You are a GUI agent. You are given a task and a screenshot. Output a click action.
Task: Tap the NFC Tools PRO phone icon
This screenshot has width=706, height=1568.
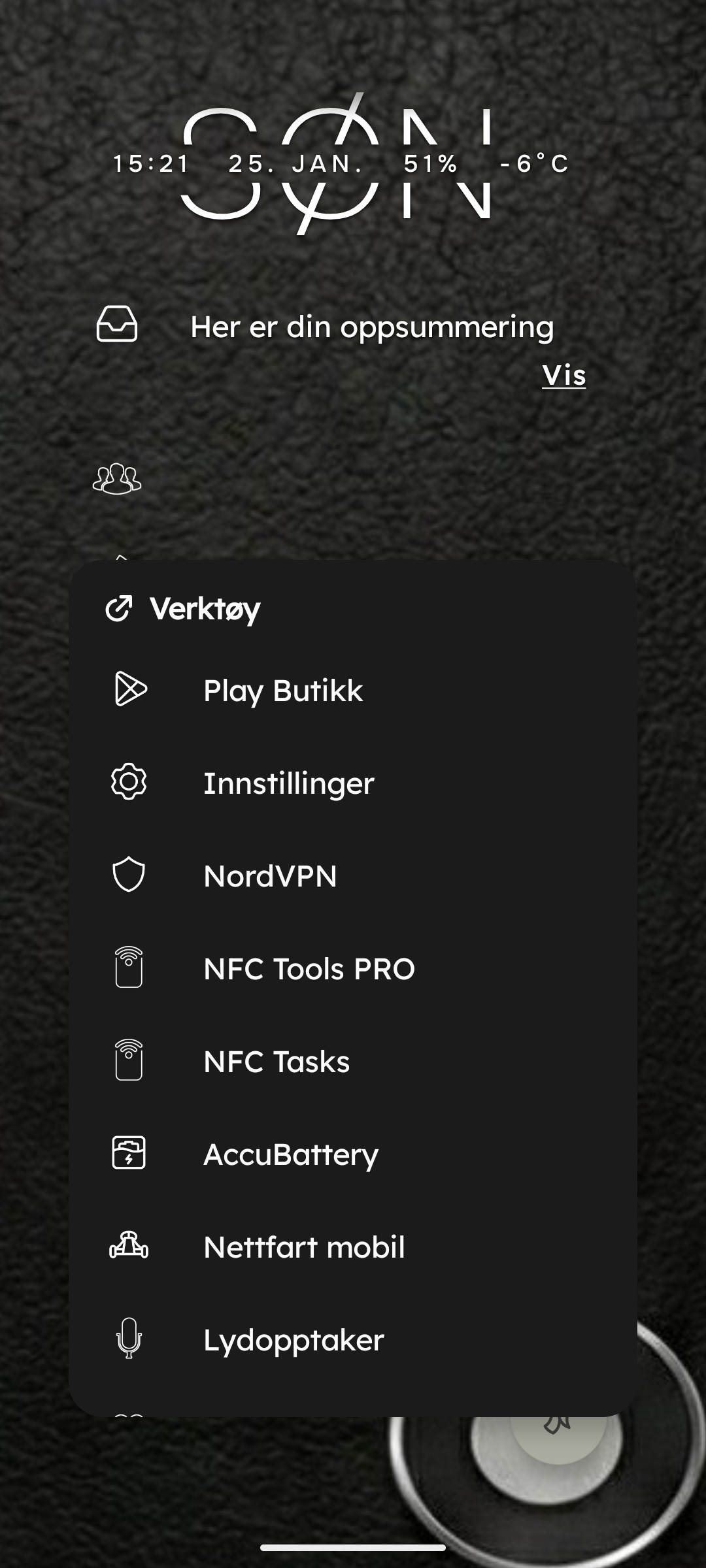coord(129,967)
